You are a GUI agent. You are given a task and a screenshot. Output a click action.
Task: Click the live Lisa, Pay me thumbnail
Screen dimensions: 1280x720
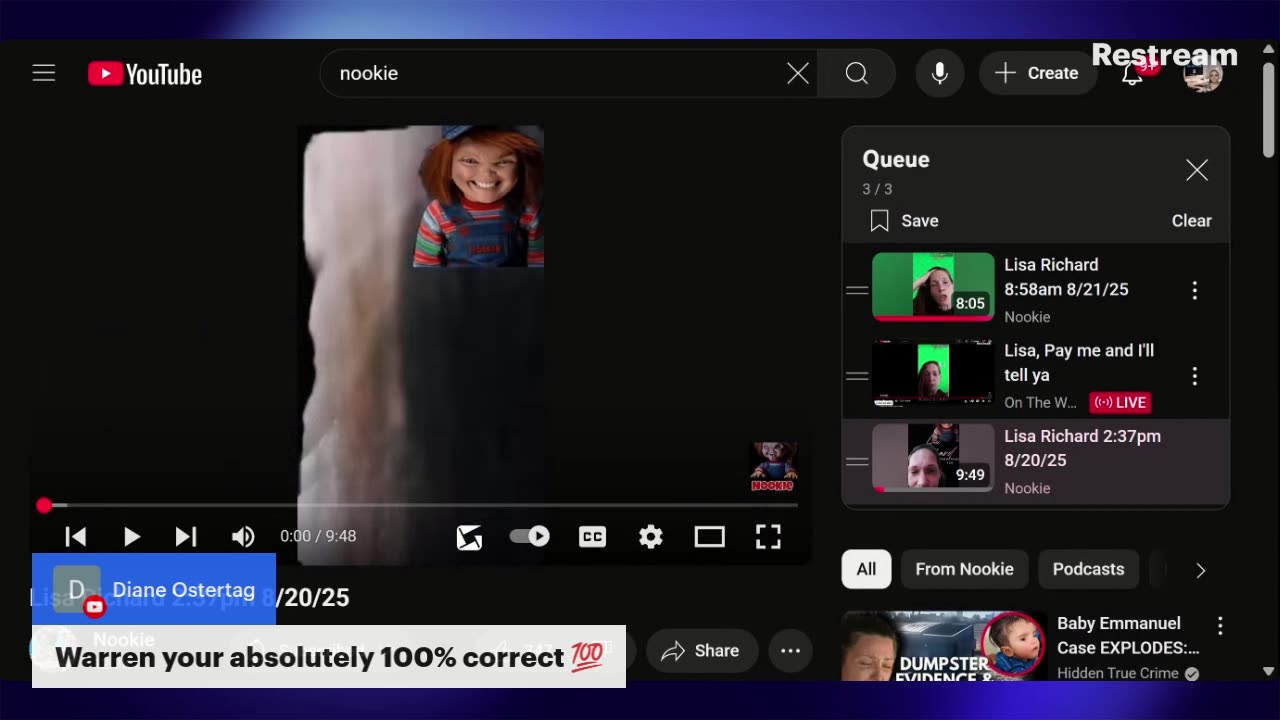933,373
